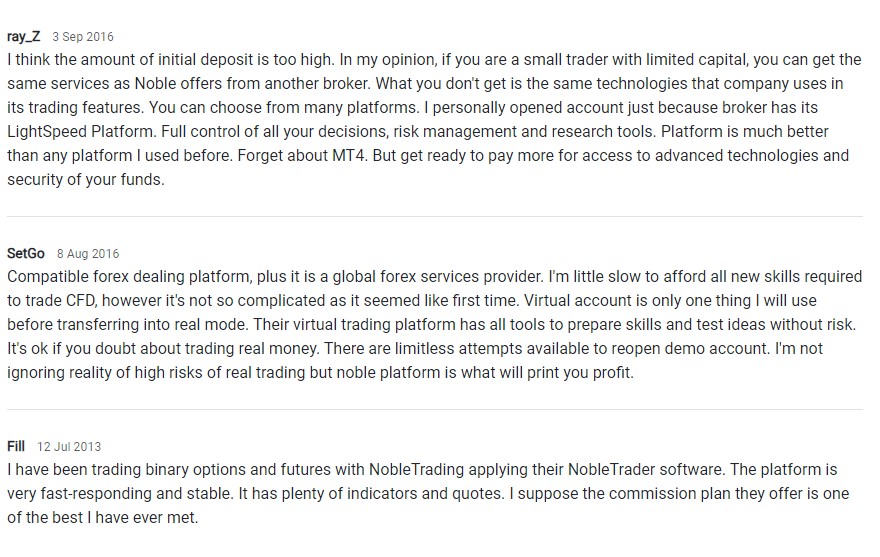Image resolution: width=880 pixels, height=557 pixels.
Task: Click the divider below ray_Z's review
Action: [434, 216]
